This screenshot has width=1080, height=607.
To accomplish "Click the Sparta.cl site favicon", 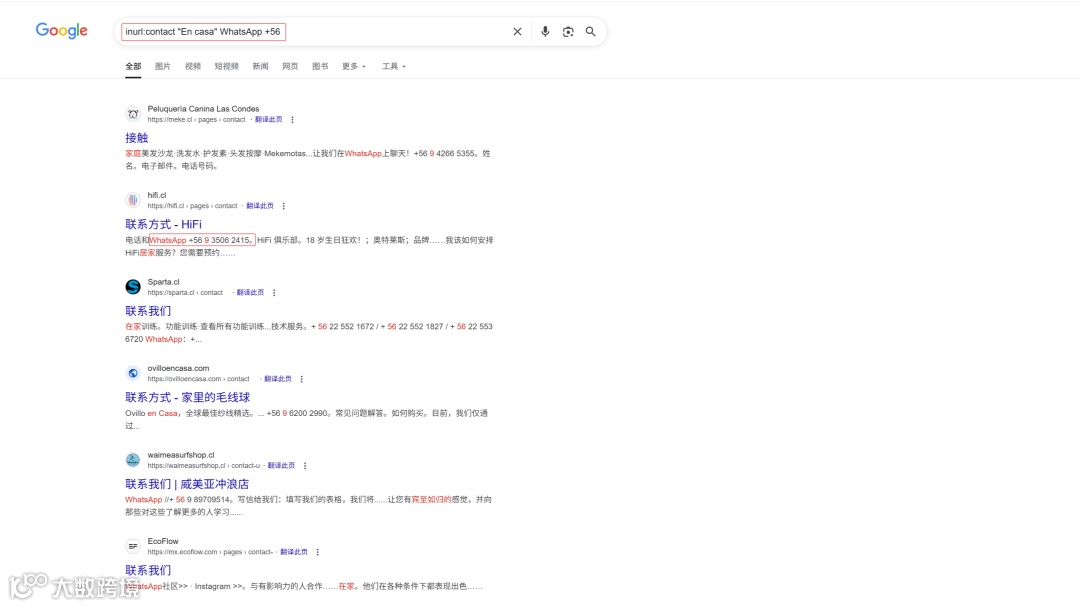I will point(133,287).
